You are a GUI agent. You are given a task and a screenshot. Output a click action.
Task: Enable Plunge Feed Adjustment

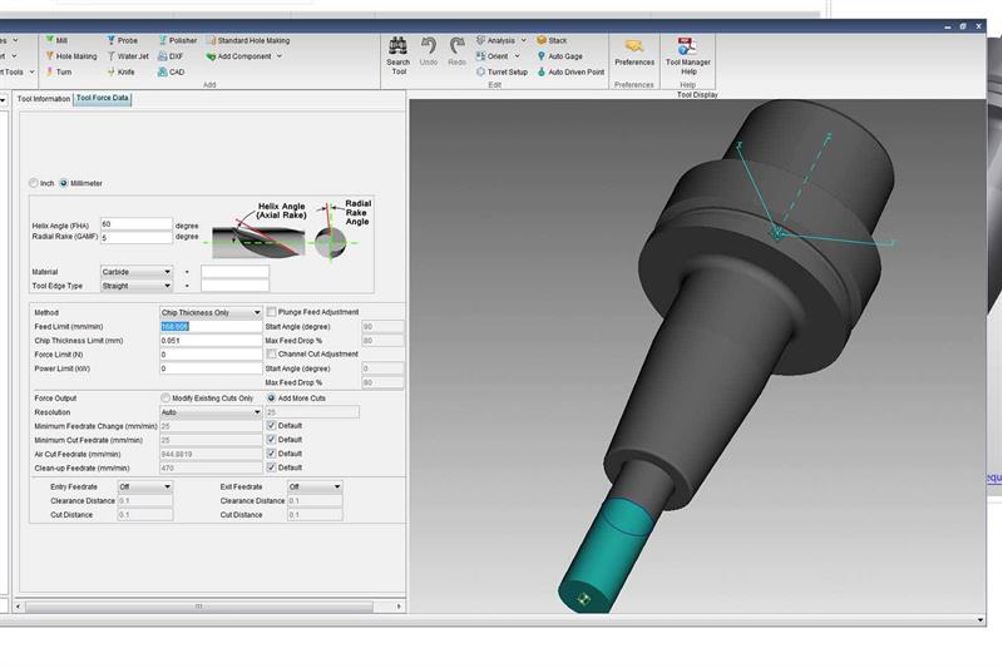[x=272, y=312]
